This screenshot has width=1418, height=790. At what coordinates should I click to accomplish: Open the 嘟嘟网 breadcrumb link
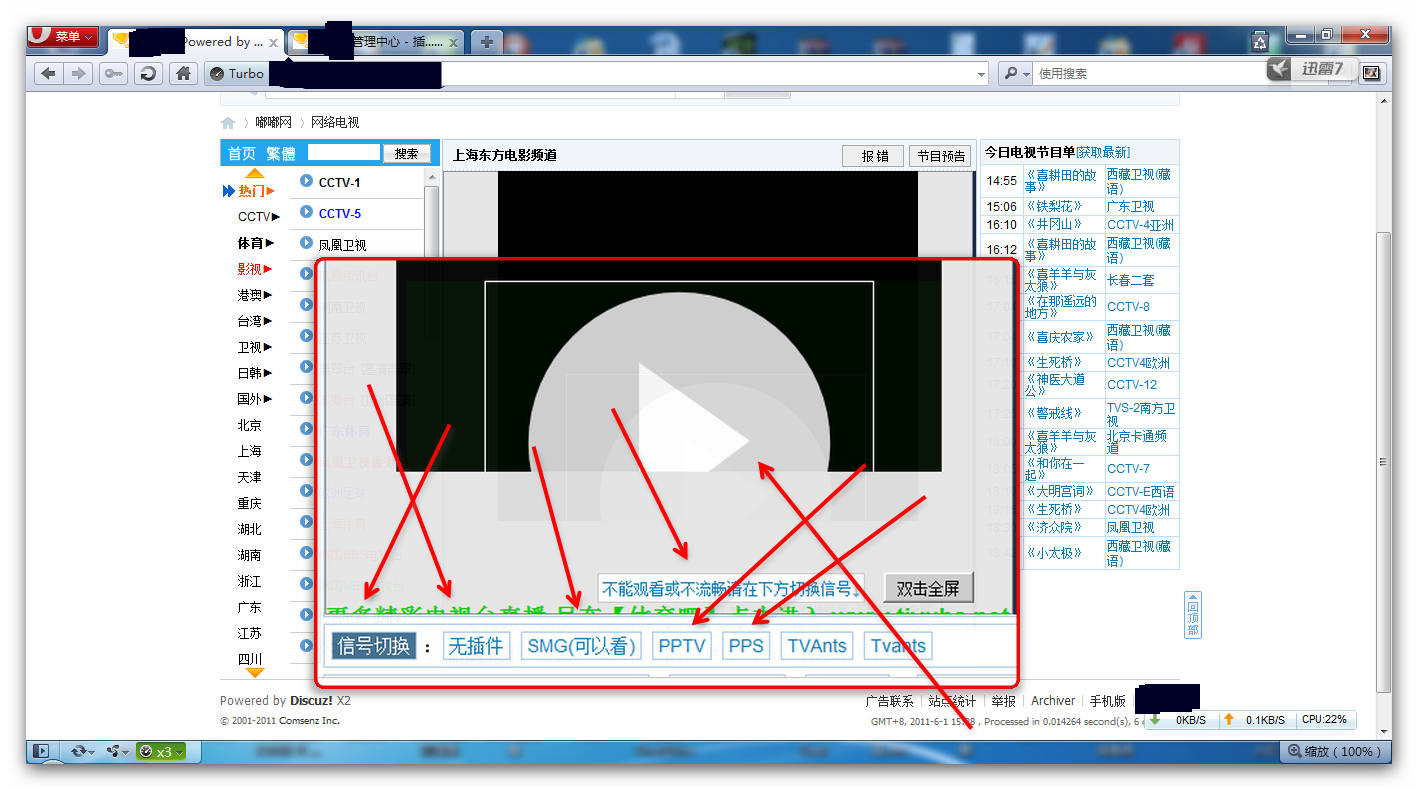[x=273, y=123]
